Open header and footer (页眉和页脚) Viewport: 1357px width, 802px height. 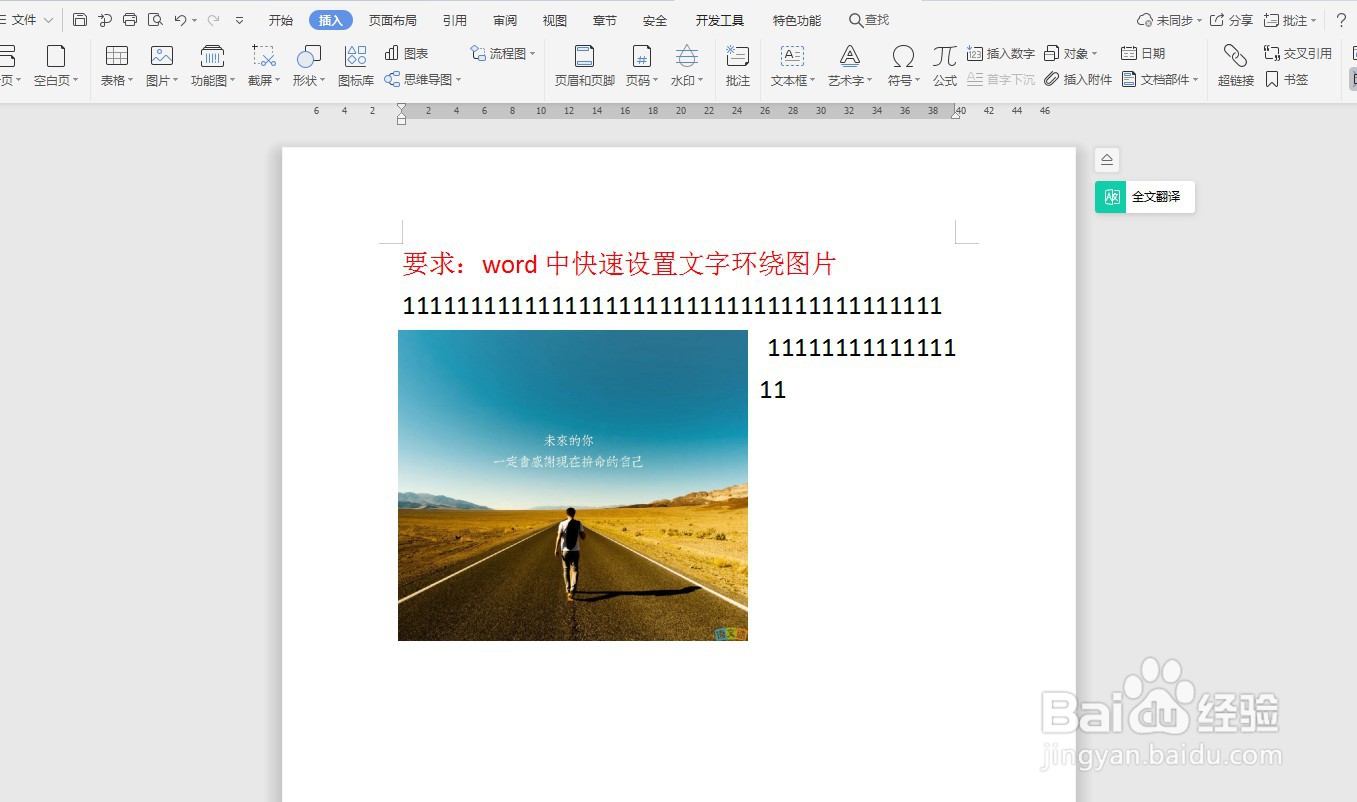click(585, 66)
